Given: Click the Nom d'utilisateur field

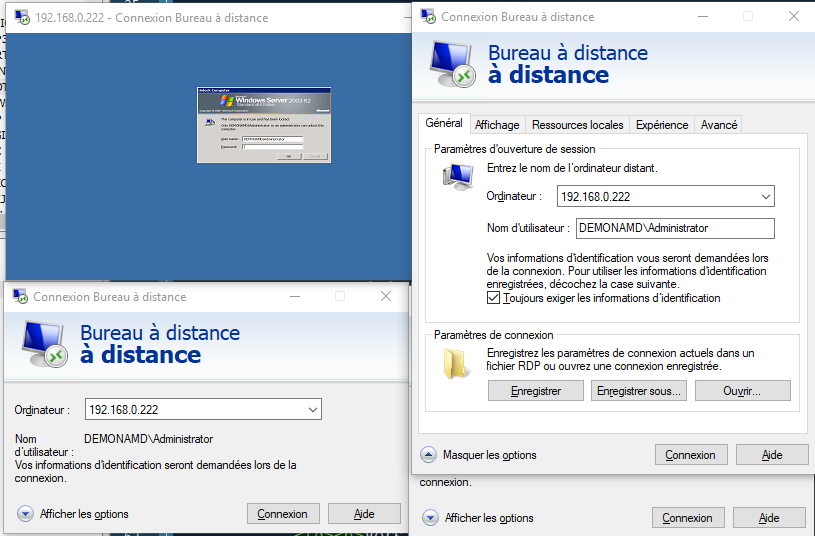Looking at the screenshot, I should (675, 228).
